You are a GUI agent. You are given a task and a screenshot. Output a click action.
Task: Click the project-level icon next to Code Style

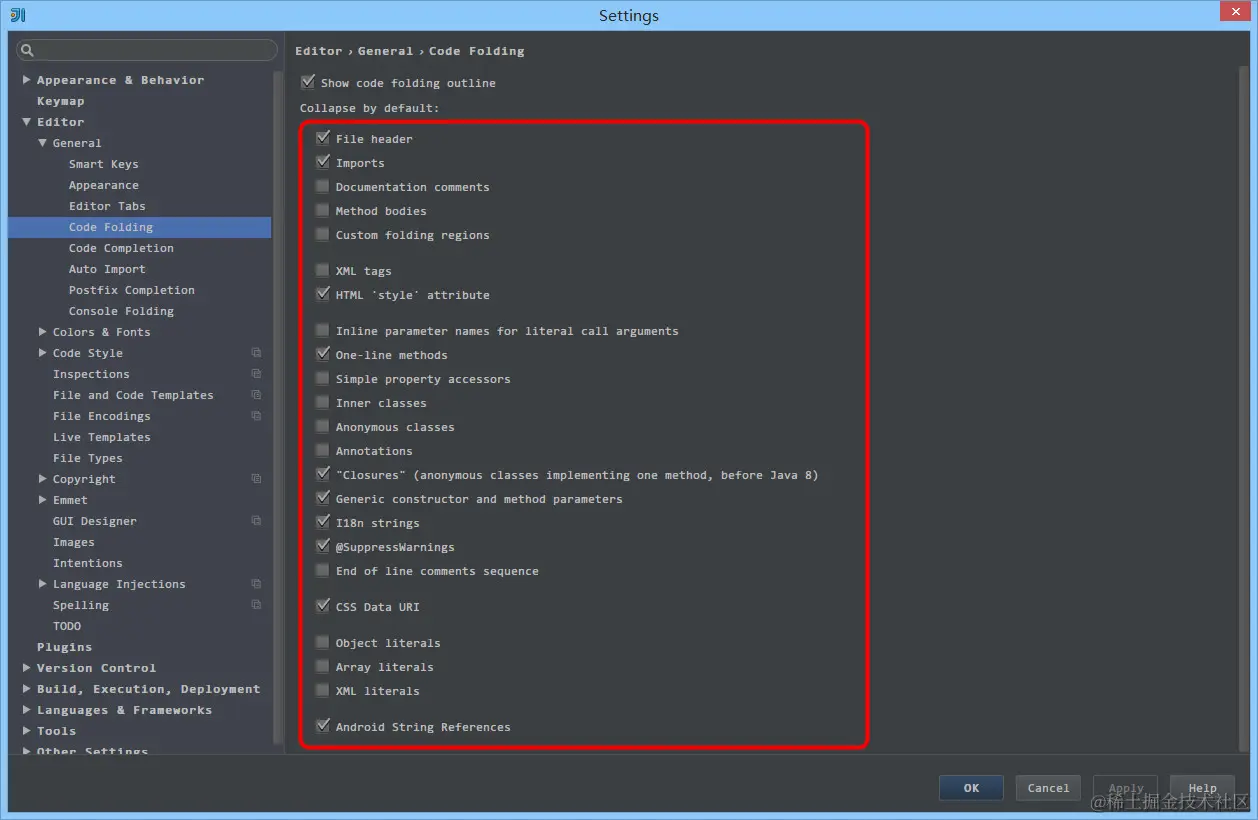pos(256,353)
